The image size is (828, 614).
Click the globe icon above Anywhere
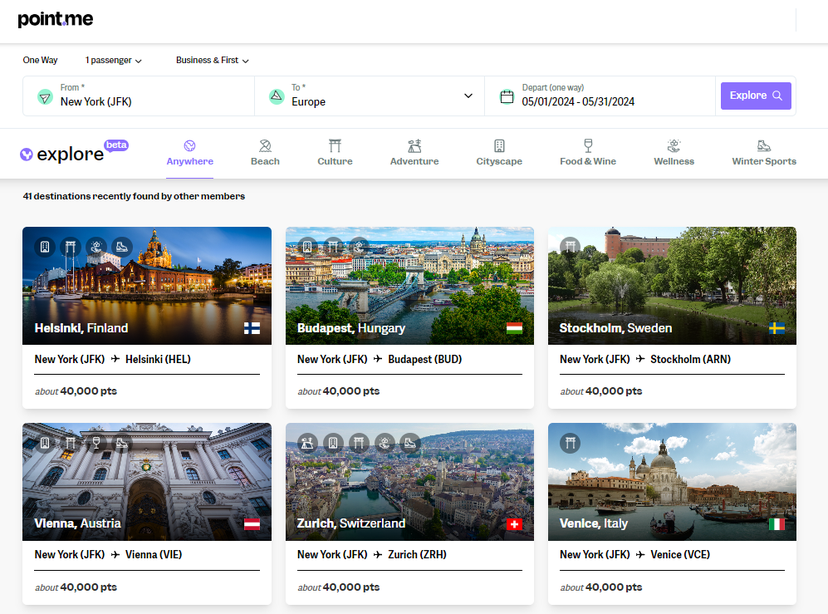190,144
